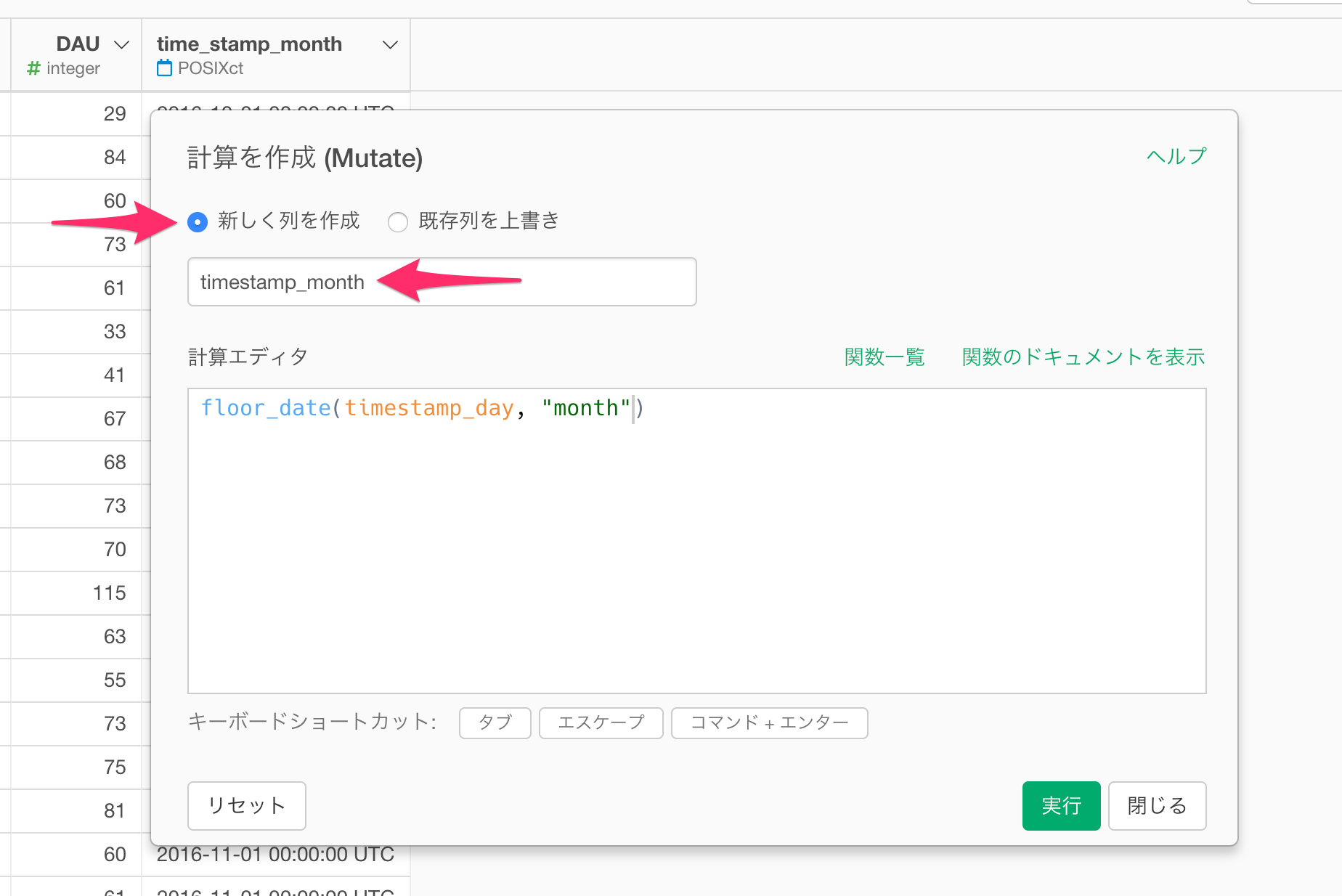Click the calendar icon beside POSIXct

point(165,68)
